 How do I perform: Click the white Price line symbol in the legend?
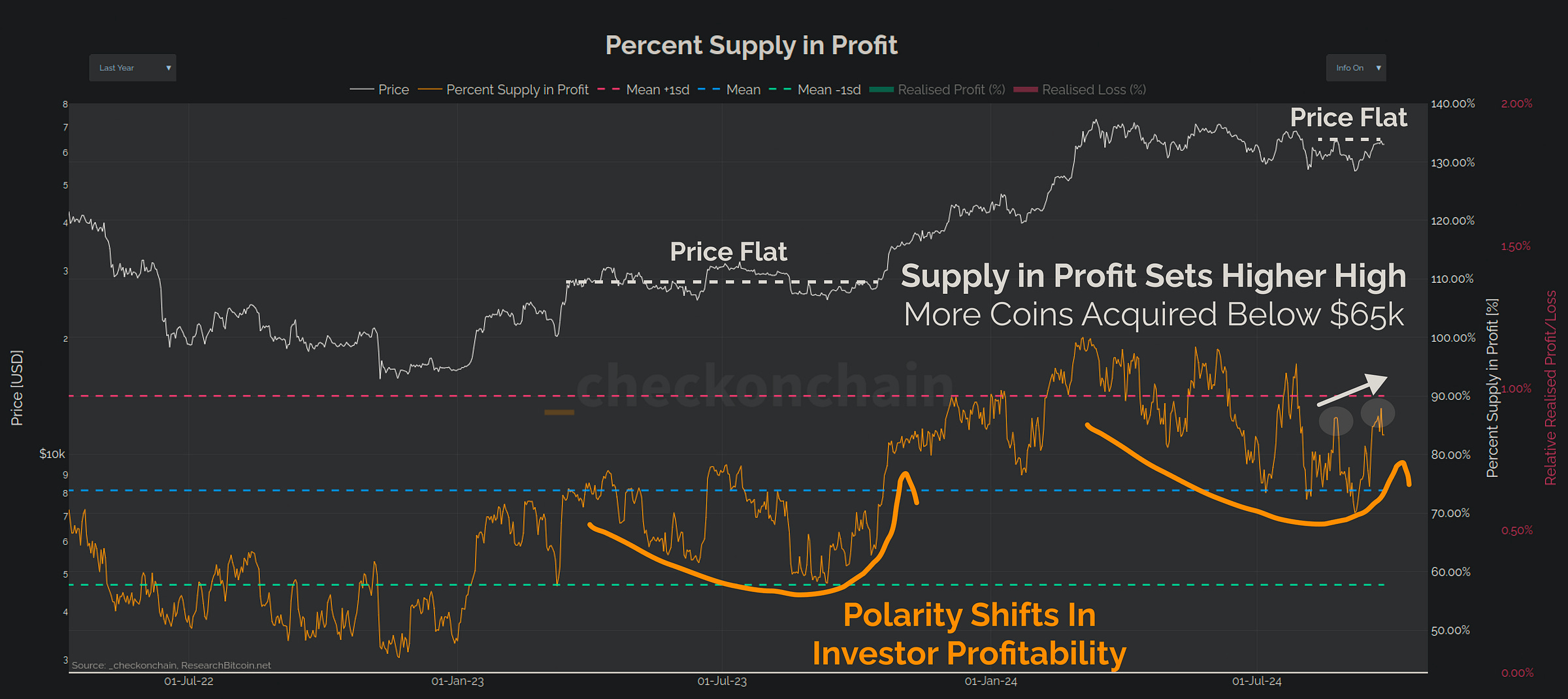(363, 89)
